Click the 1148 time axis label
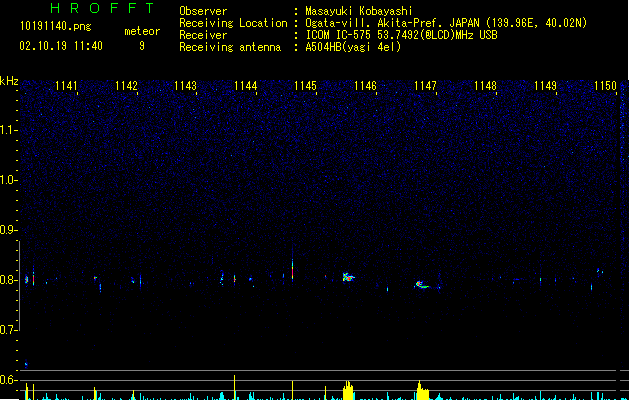Viewport: 629px width, 400px height. 485,86
